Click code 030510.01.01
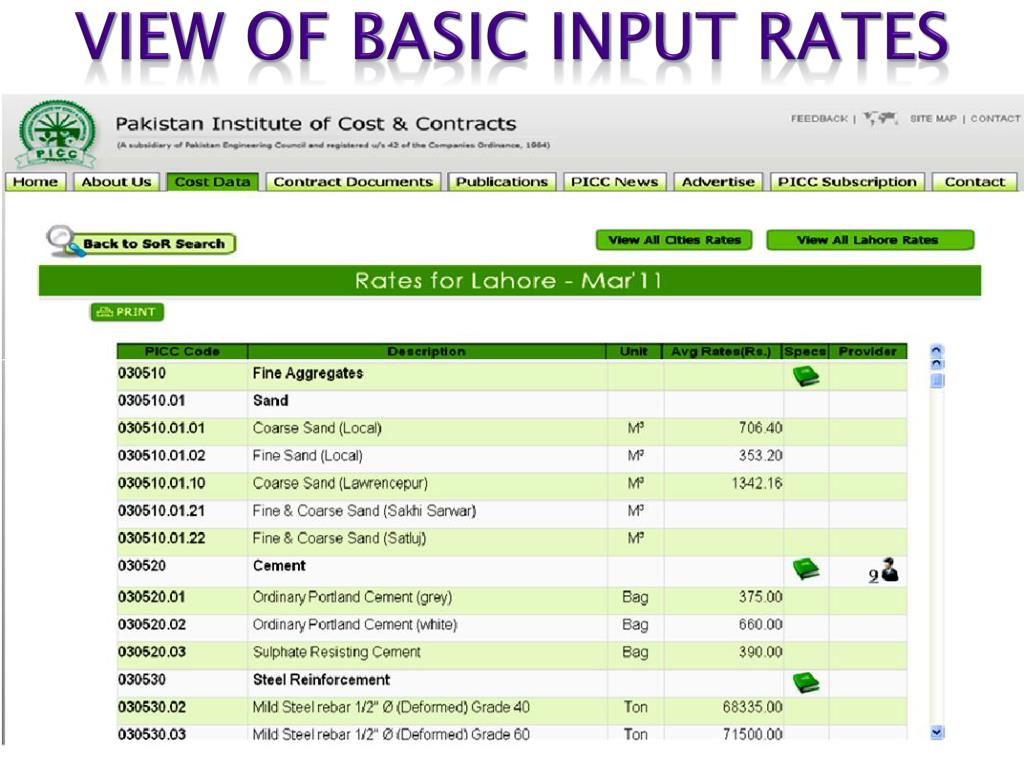The image size is (1024, 768). point(161,428)
